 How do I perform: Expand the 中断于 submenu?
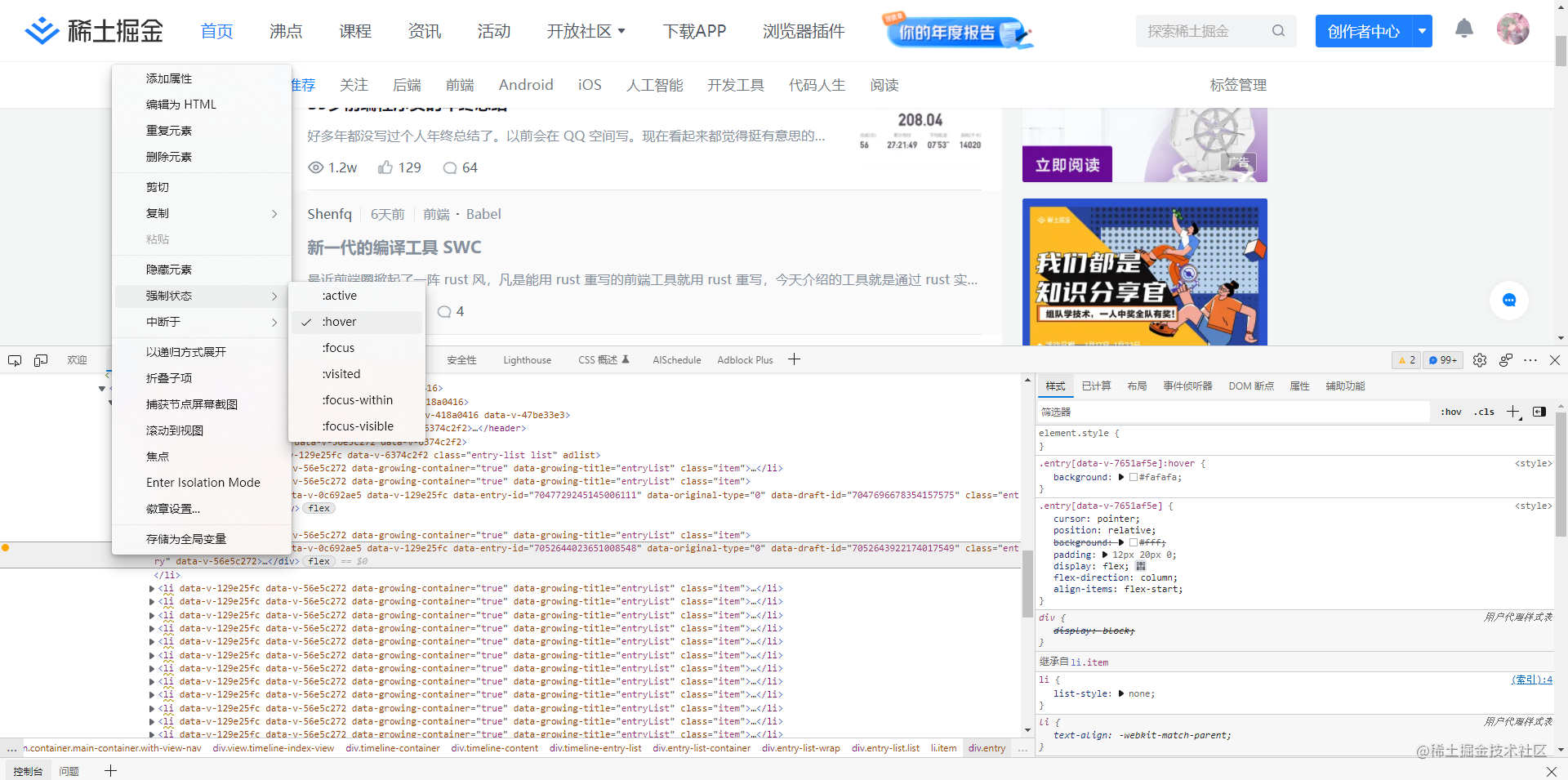(202, 322)
